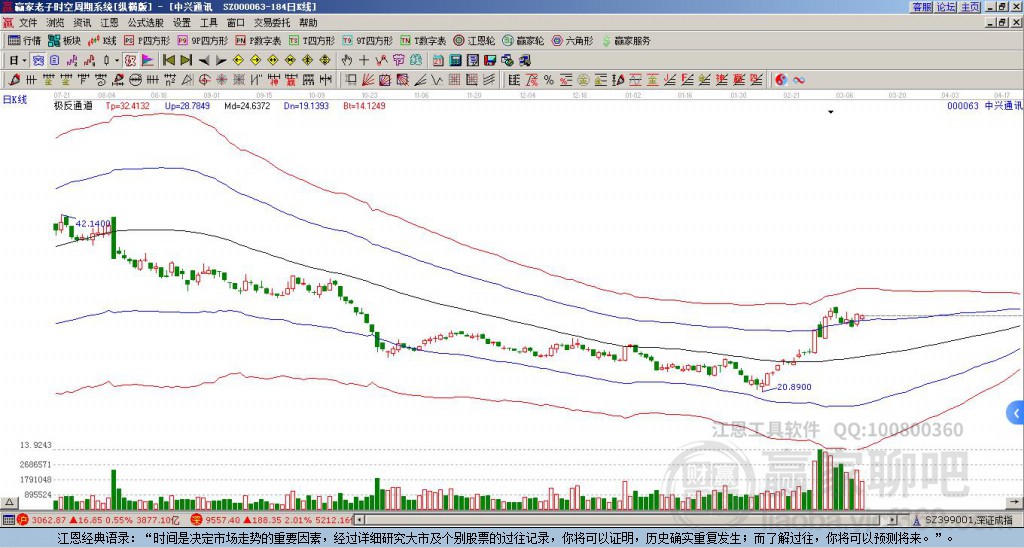Jump to first bar icon
The height and width of the screenshot is (548, 1024).
(x=169, y=60)
